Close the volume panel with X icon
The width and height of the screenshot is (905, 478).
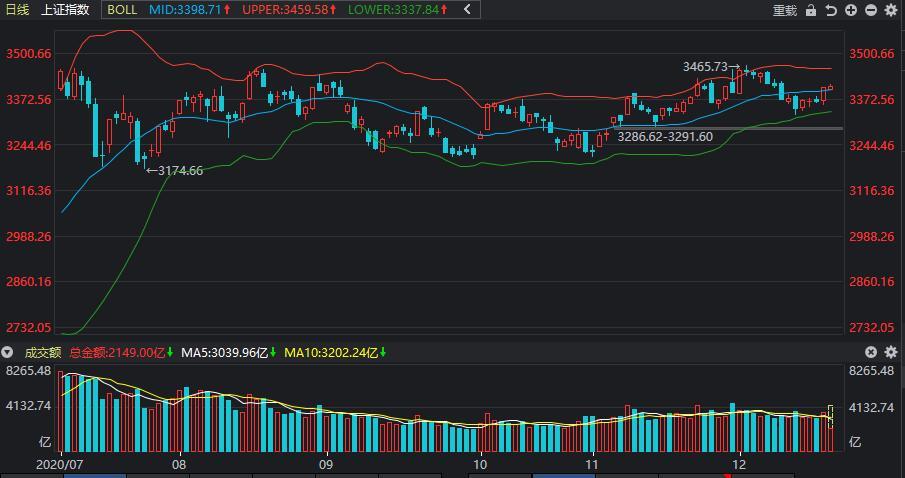tap(871, 352)
